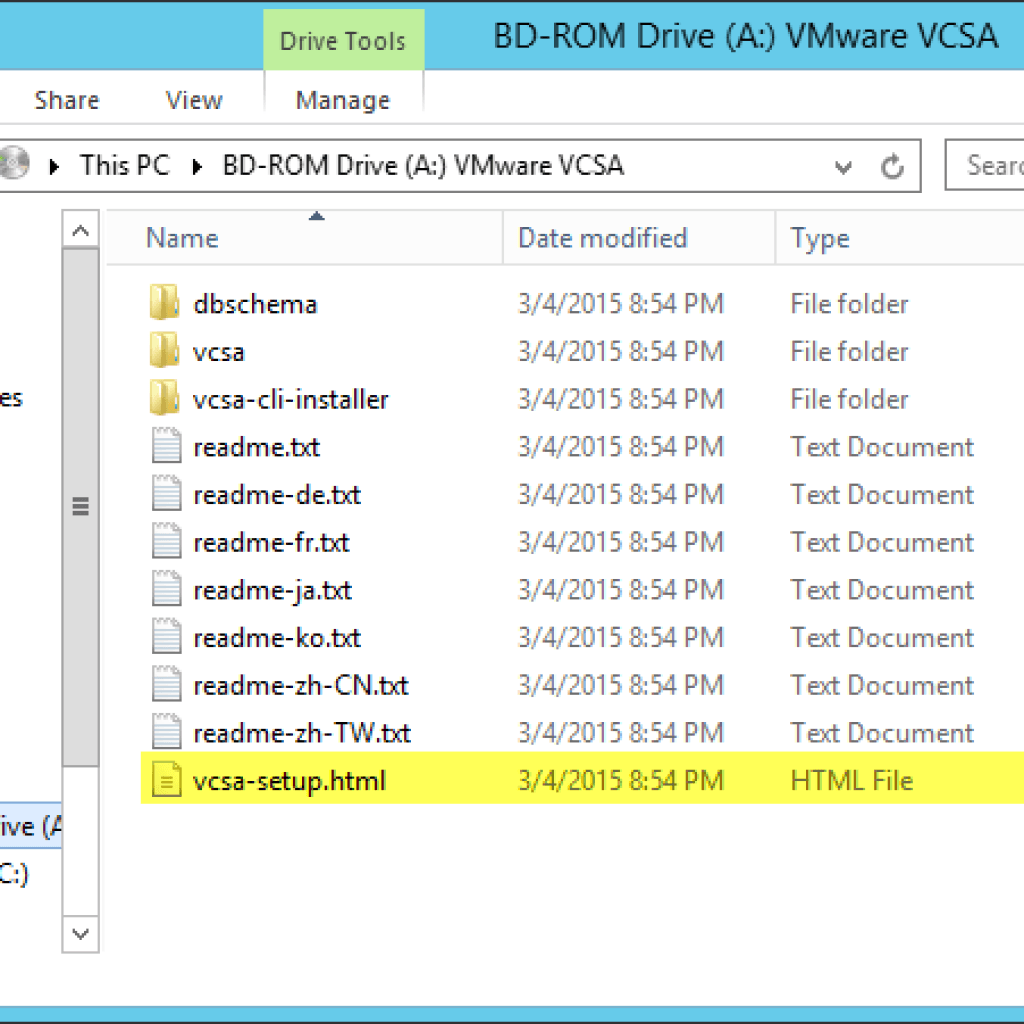This screenshot has width=1024, height=1024.
Task: Open the address bar history dropdown
Action: (843, 167)
